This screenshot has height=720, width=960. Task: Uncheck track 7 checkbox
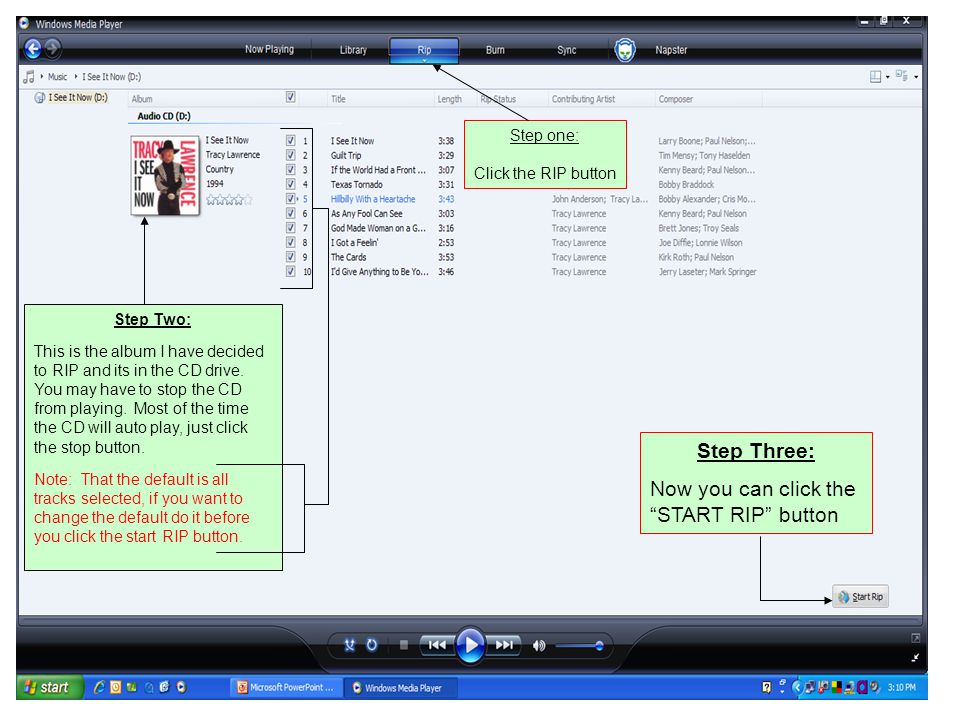click(291, 228)
